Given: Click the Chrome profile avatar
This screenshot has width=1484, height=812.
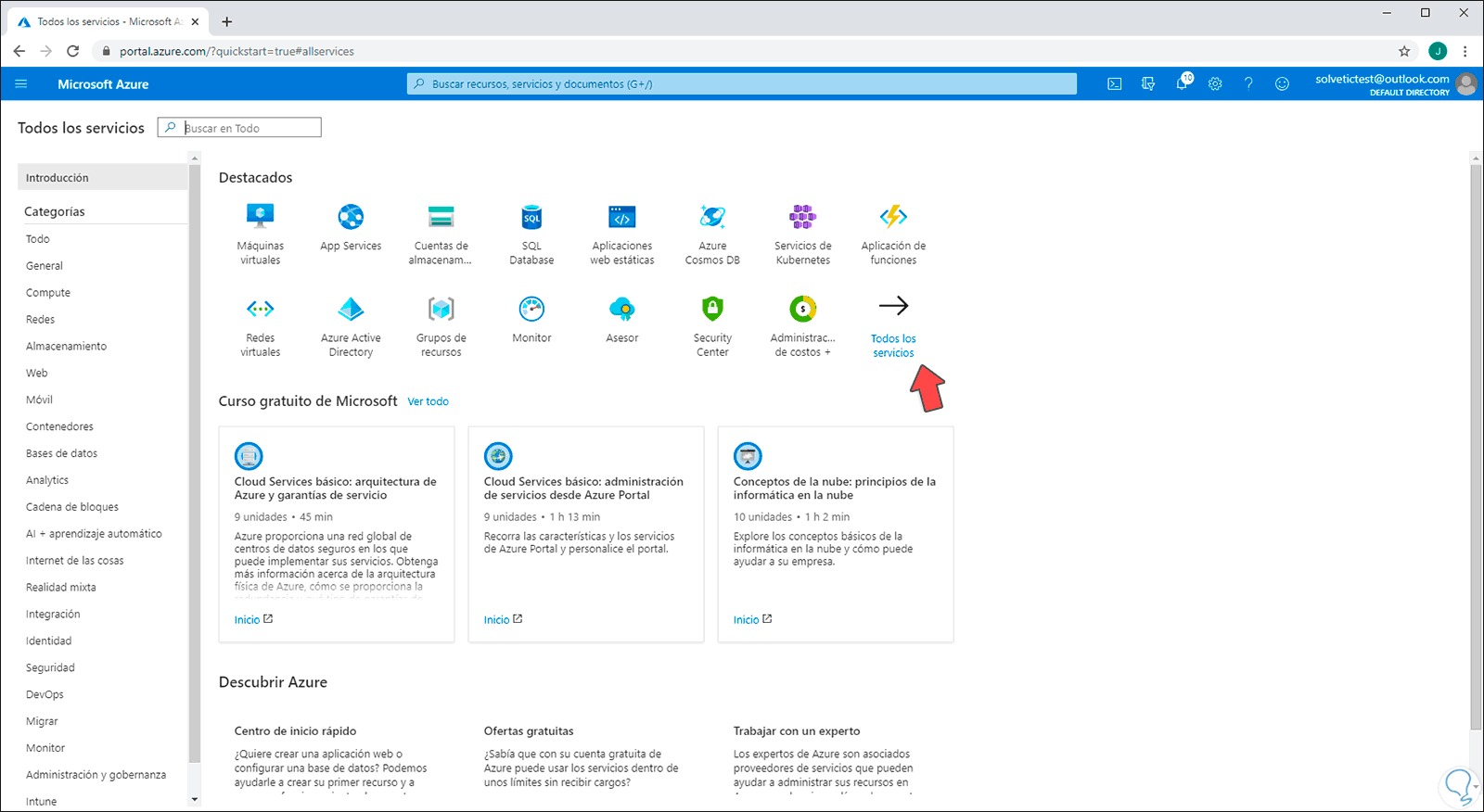Looking at the screenshot, I should pos(1438,51).
